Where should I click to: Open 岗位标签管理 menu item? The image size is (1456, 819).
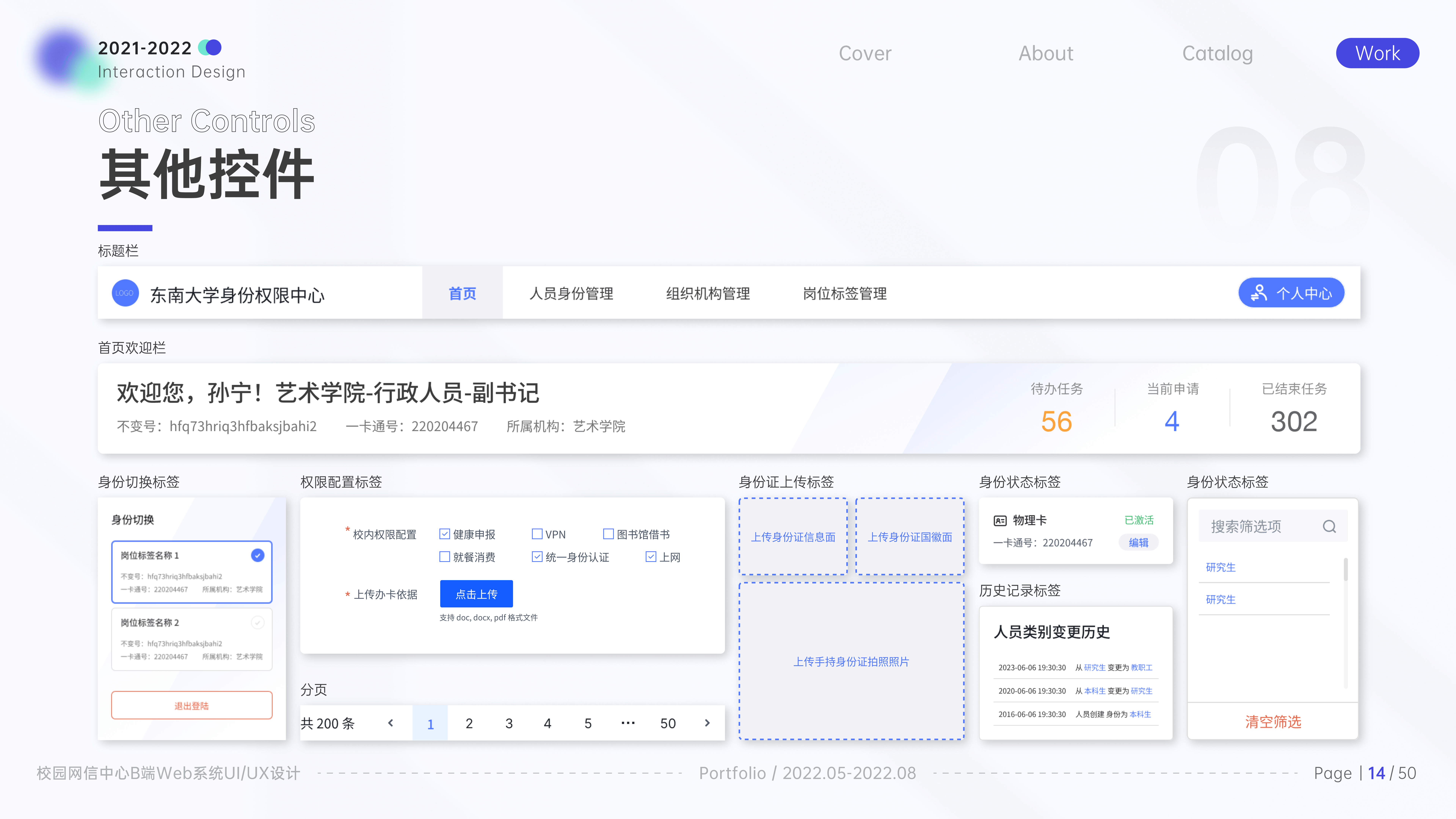point(845,293)
